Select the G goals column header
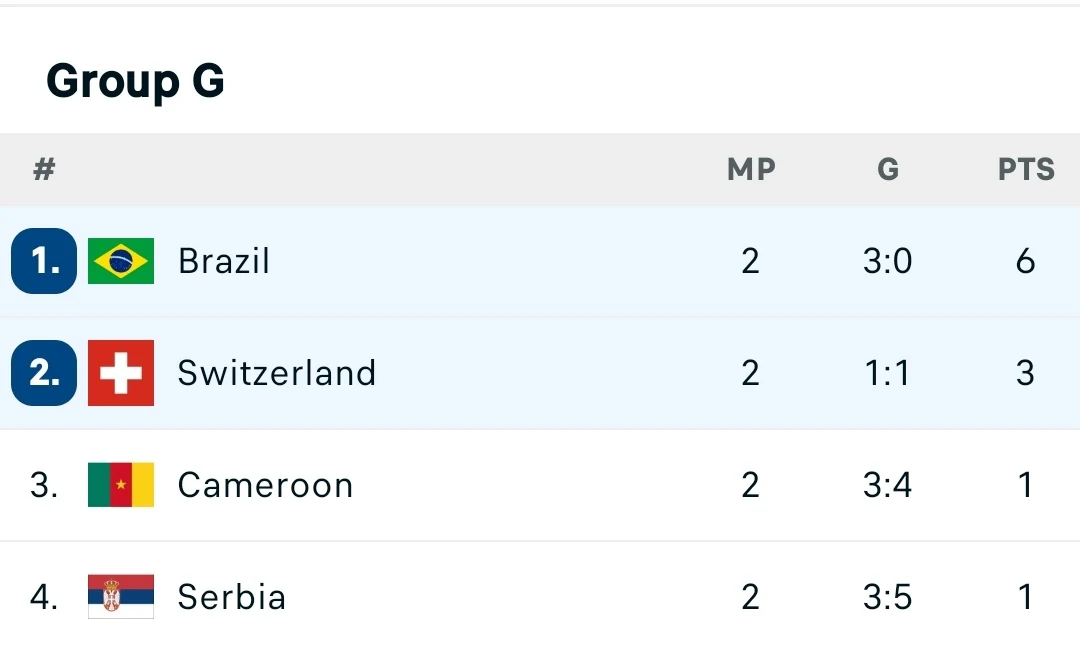 pyautogui.click(x=888, y=170)
